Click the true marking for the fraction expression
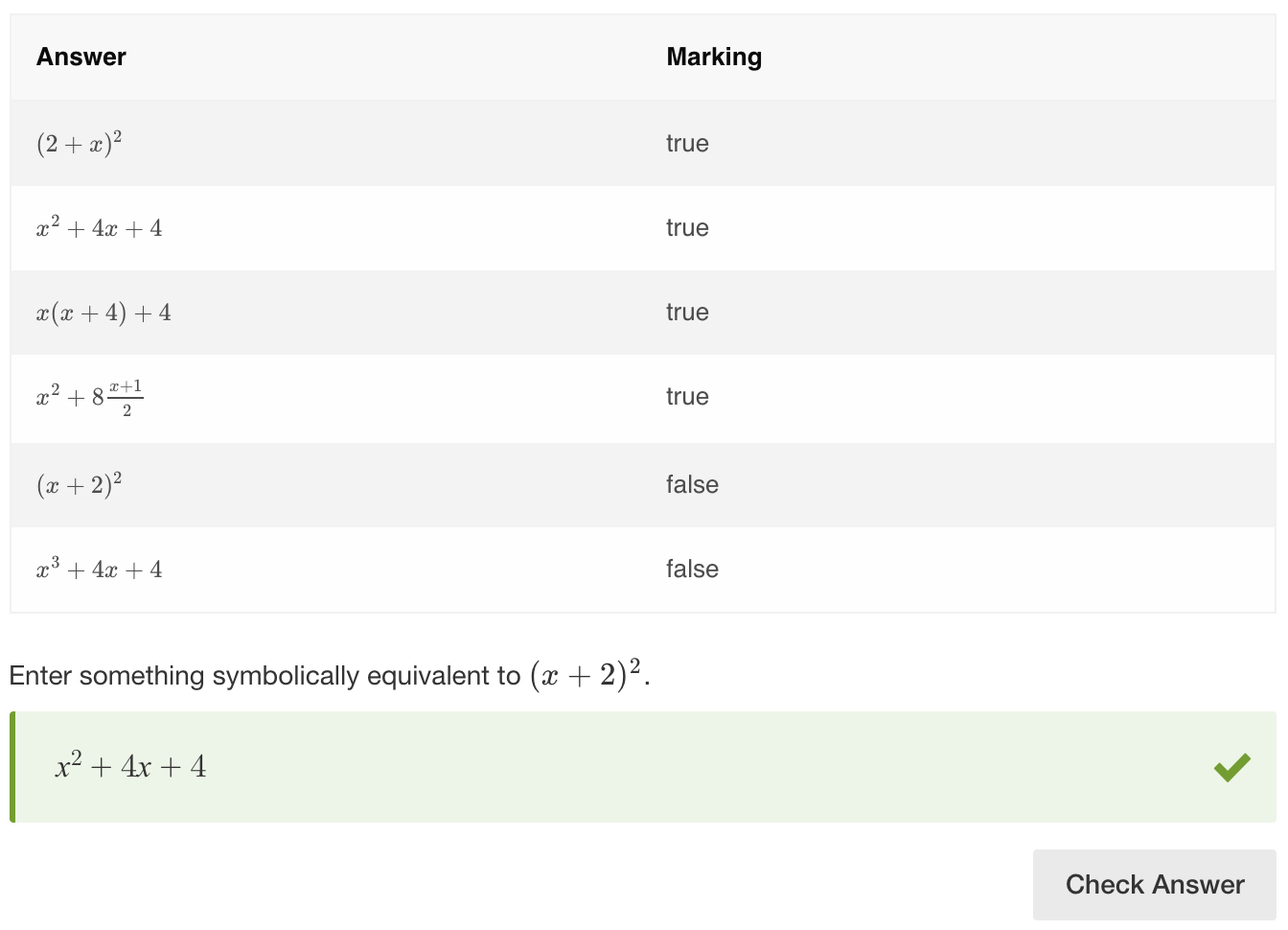This screenshot has height=930, width=1288. point(687,397)
